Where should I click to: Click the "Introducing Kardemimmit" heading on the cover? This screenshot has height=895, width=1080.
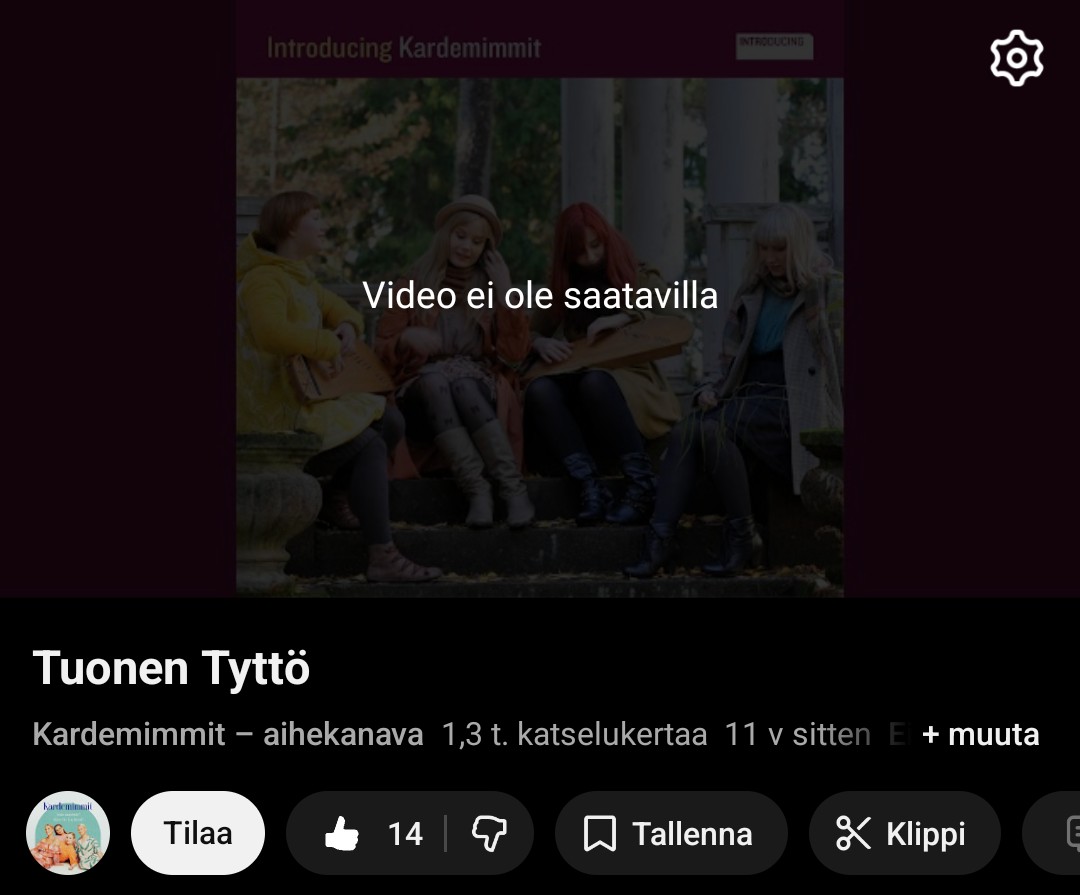(404, 48)
